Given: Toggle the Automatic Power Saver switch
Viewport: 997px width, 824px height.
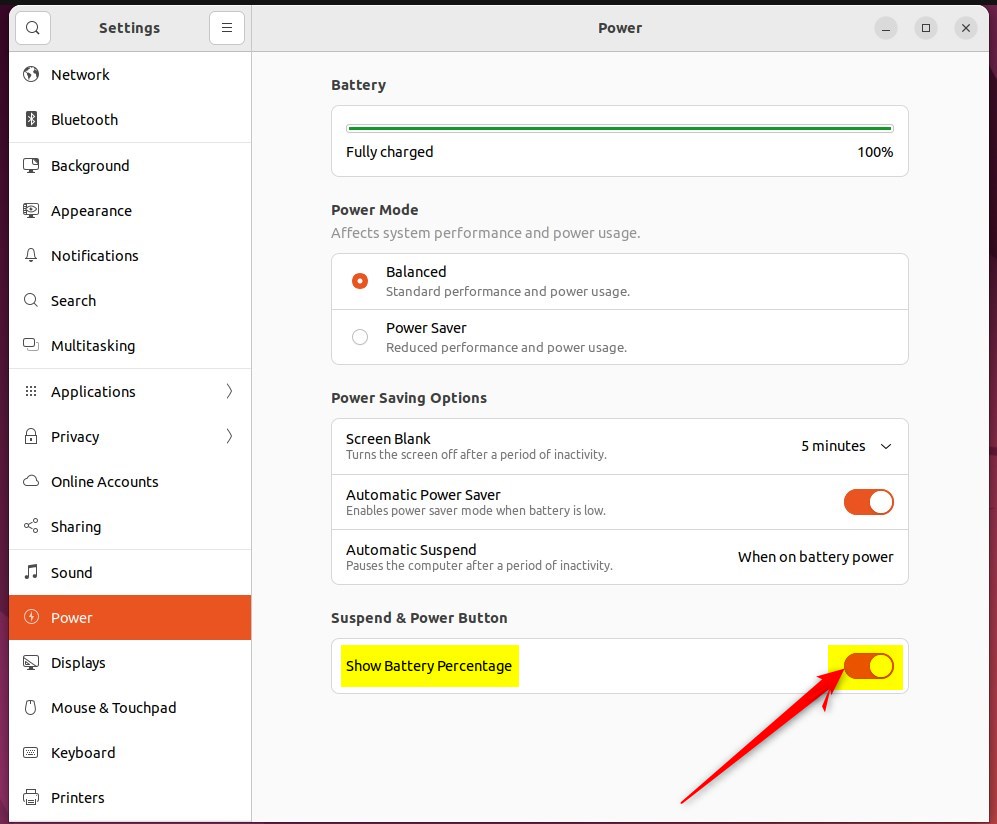Looking at the screenshot, I should click(x=869, y=502).
